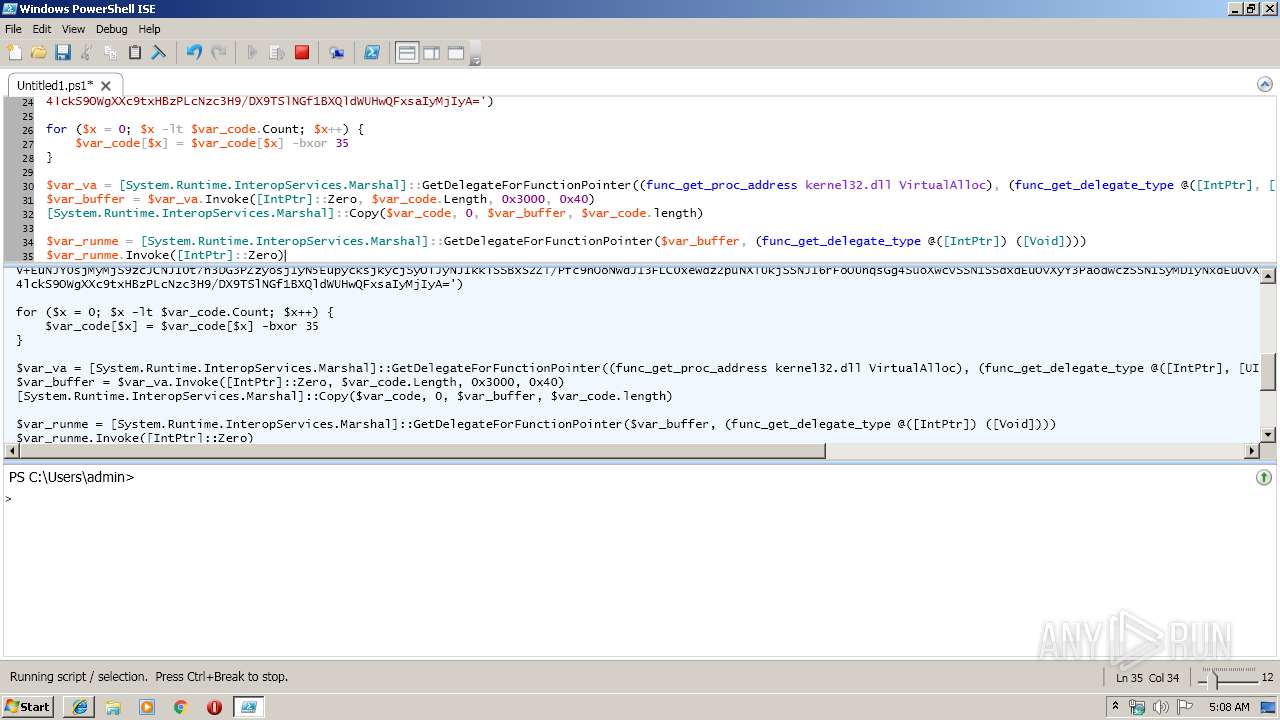Click the green up-arrow command pane button
The width and height of the screenshot is (1280, 720).
(1264, 478)
